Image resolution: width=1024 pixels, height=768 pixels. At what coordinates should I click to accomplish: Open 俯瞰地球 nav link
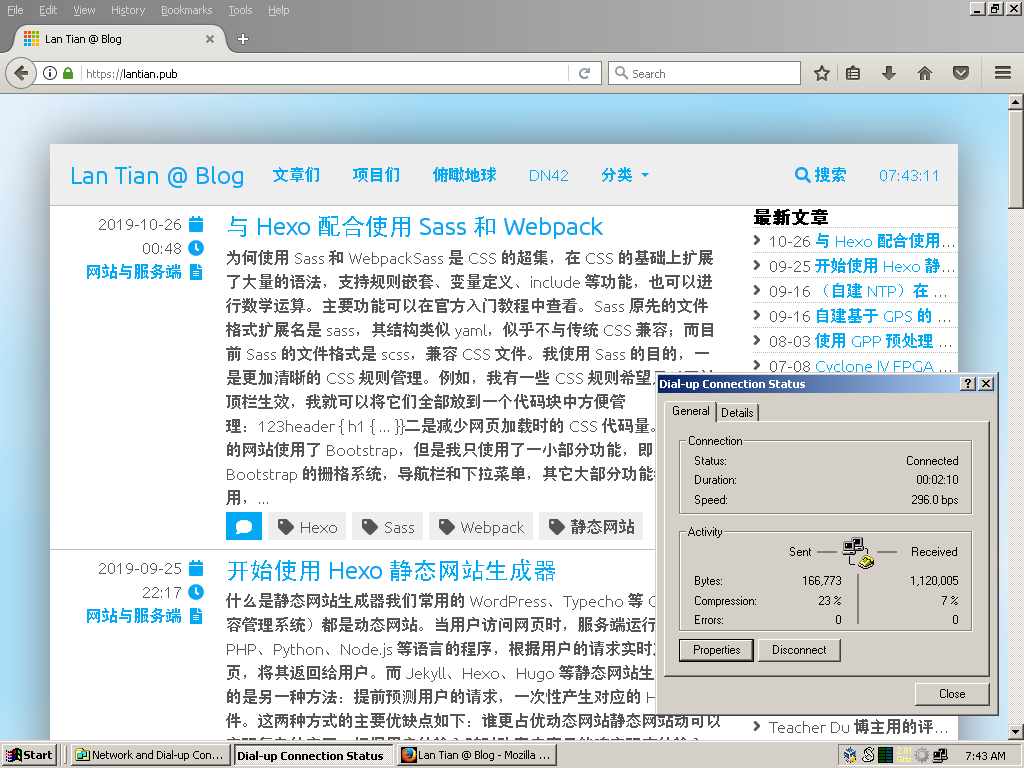point(464,175)
